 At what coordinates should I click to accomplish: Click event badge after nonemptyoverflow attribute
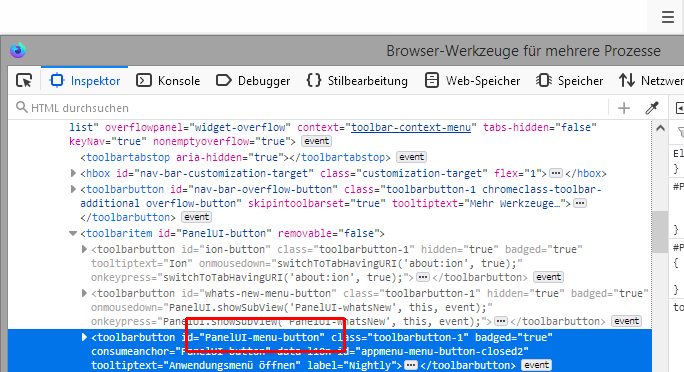[316, 141]
